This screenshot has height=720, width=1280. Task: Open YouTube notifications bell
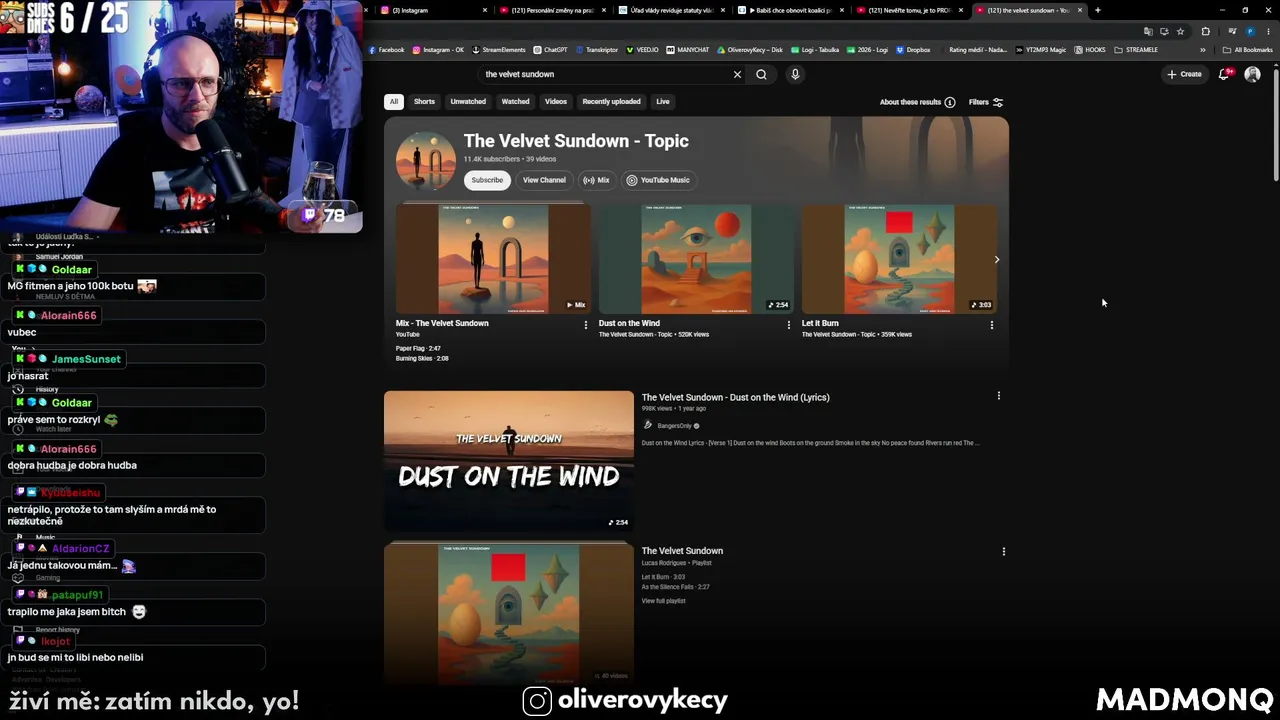(x=1224, y=74)
